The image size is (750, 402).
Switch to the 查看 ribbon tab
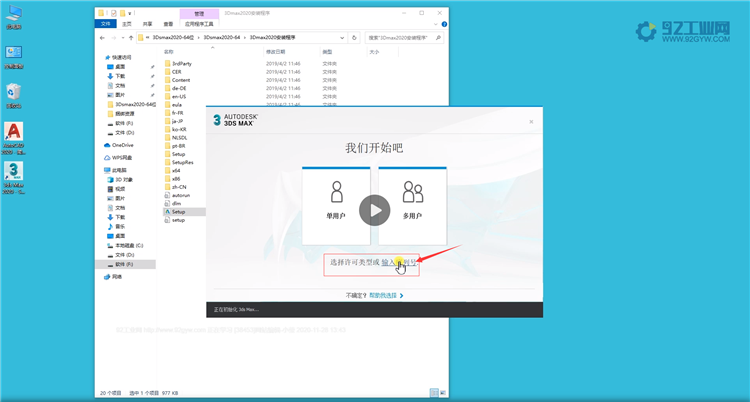[168, 23]
